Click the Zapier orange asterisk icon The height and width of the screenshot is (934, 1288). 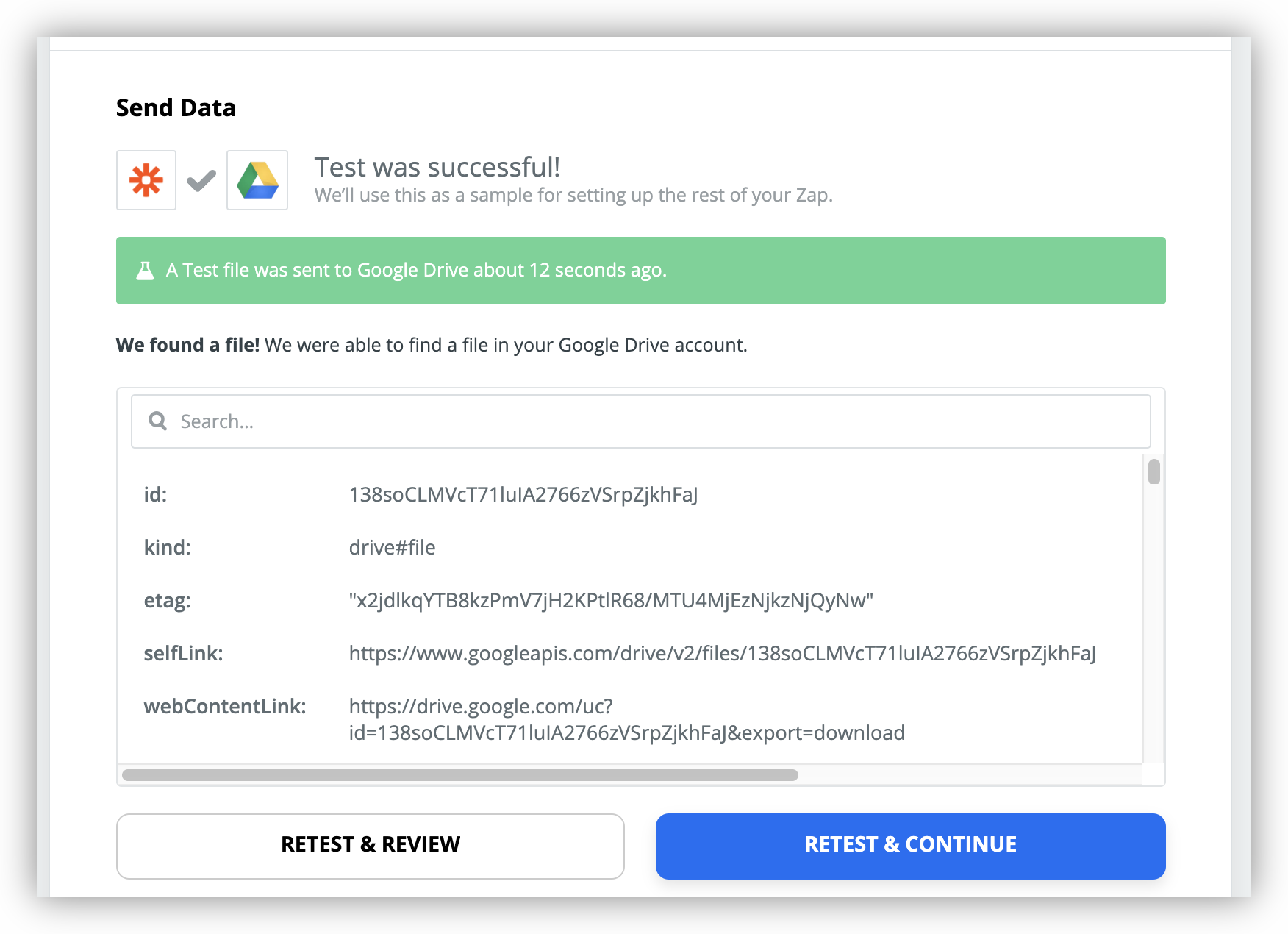click(146, 180)
